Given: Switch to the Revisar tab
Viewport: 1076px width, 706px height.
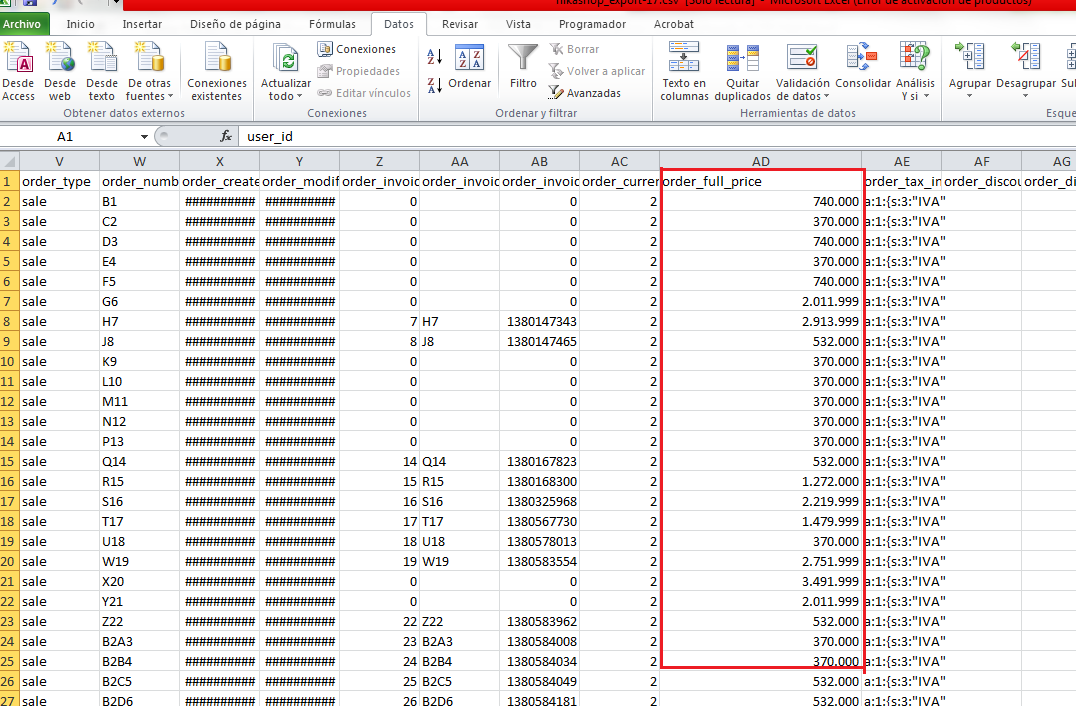Looking at the screenshot, I should pos(460,24).
